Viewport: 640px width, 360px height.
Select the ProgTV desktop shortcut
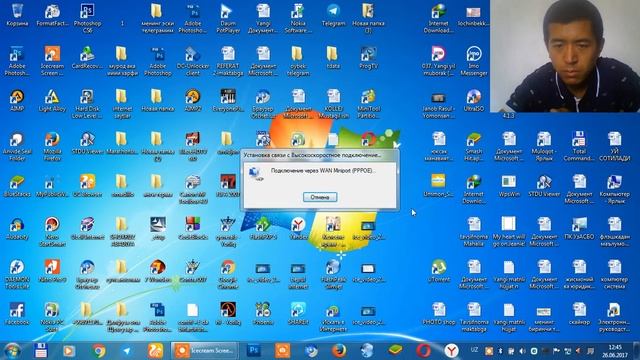coord(368,58)
